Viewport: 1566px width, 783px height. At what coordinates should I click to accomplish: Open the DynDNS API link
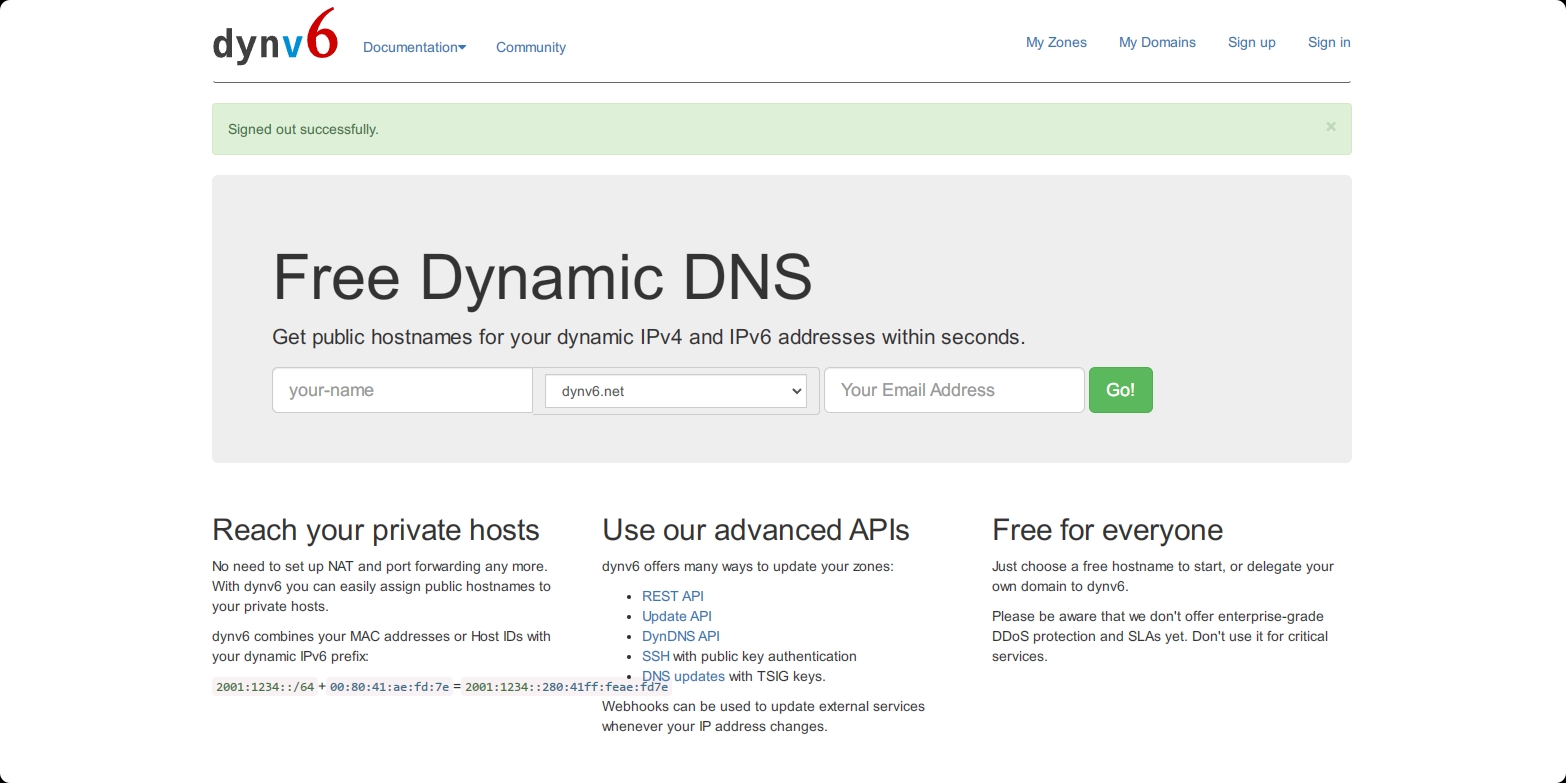681,636
